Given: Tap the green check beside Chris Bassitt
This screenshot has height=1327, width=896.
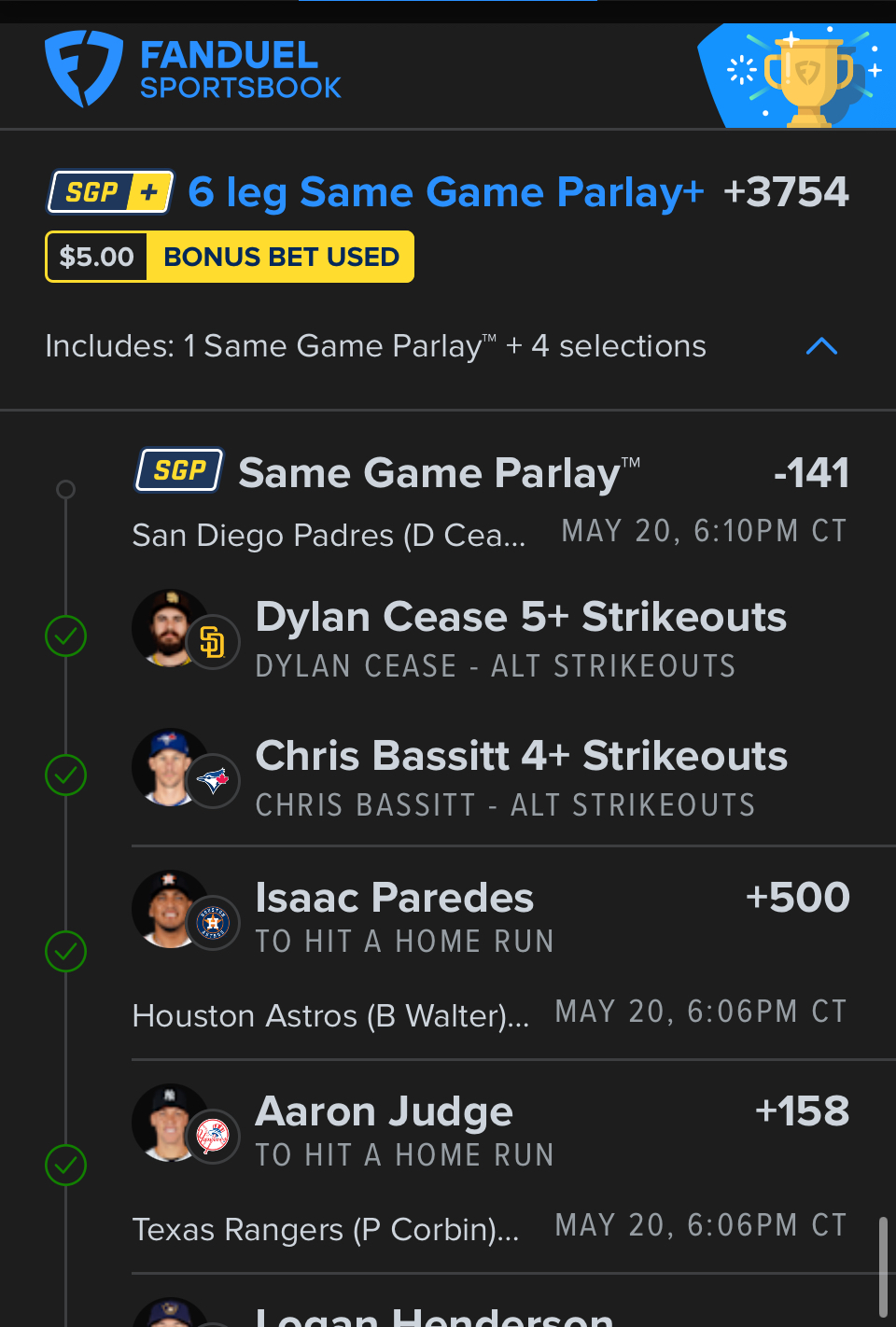Looking at the screenshot, I should pos(66,775).
